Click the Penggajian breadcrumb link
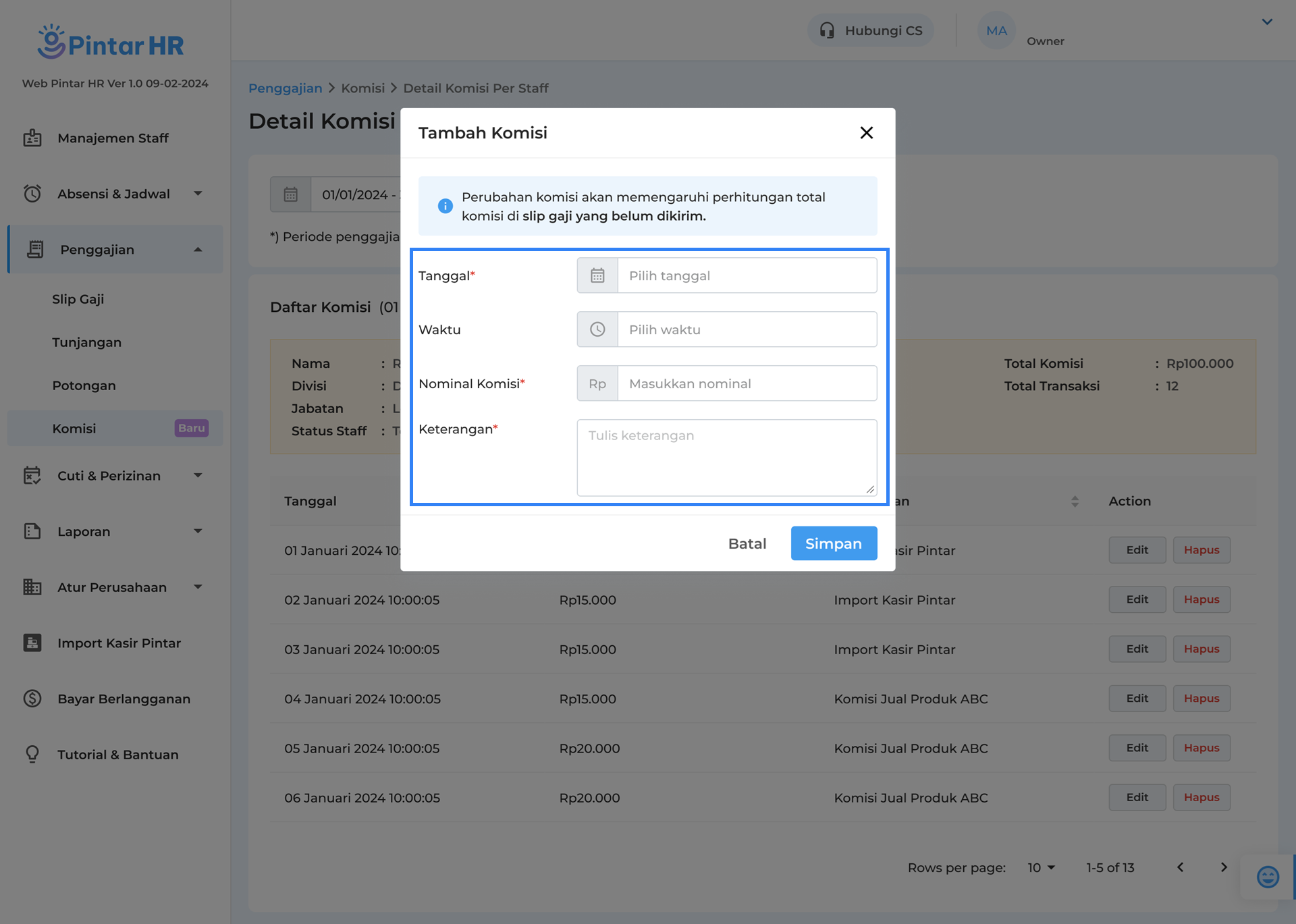Screen dimensions: 1296x924 (285, 88)
